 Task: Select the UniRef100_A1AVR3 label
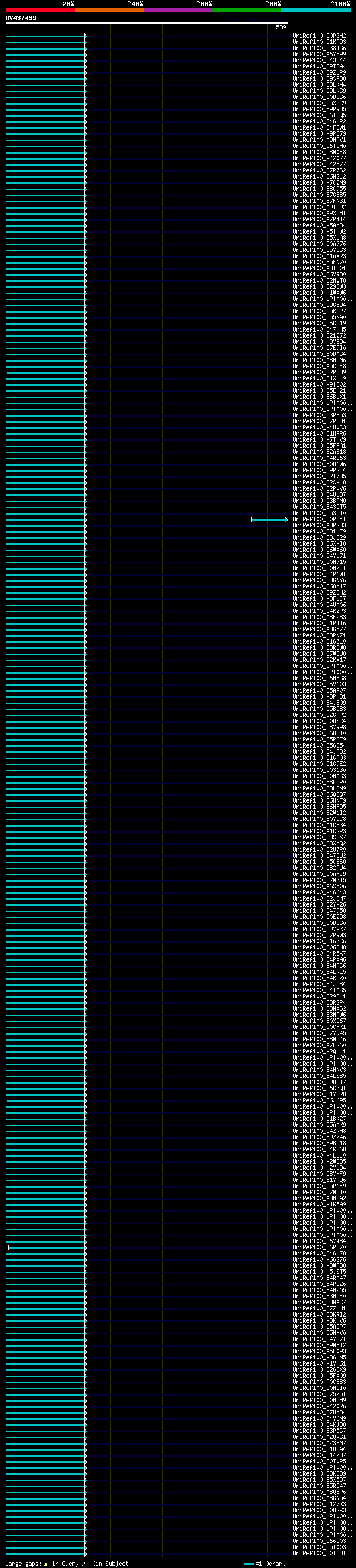[x=319, y=256]
